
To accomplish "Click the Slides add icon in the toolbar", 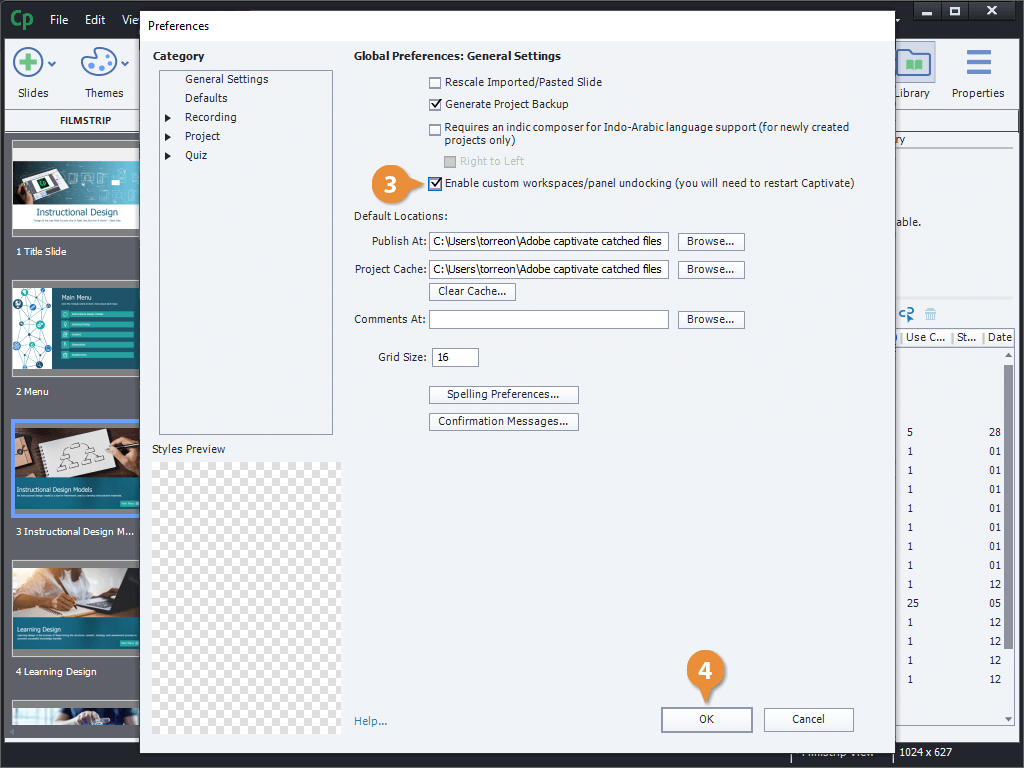I will [28, 63].
